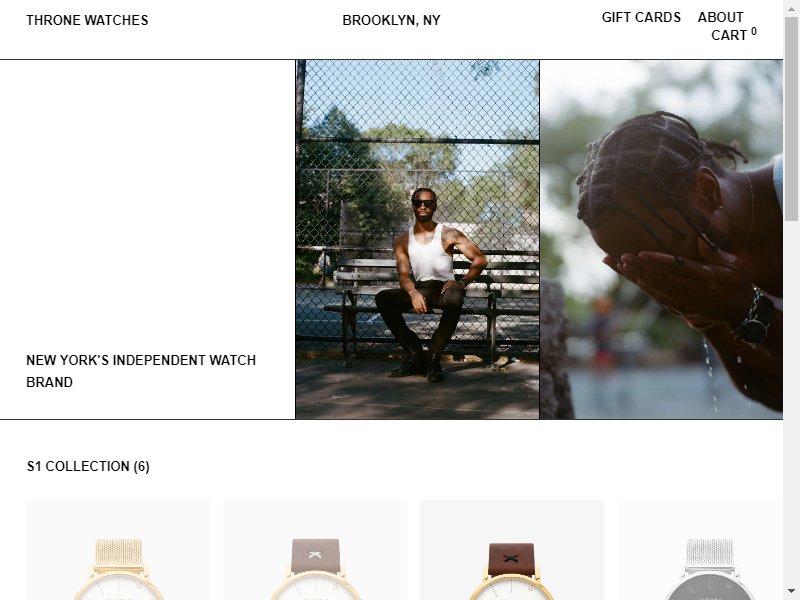The height and width of the screenshot is (600, 800).
Task: Select the taupe leather strap watch thumbnail
Action: (x=315, y=550)
